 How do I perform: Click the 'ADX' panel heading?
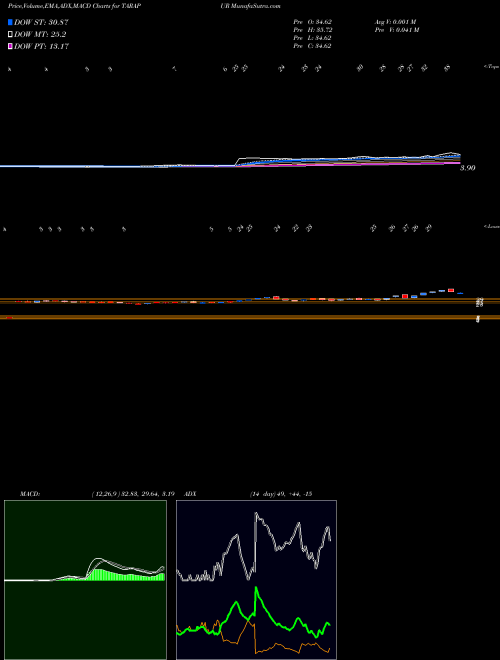(191, 494)
